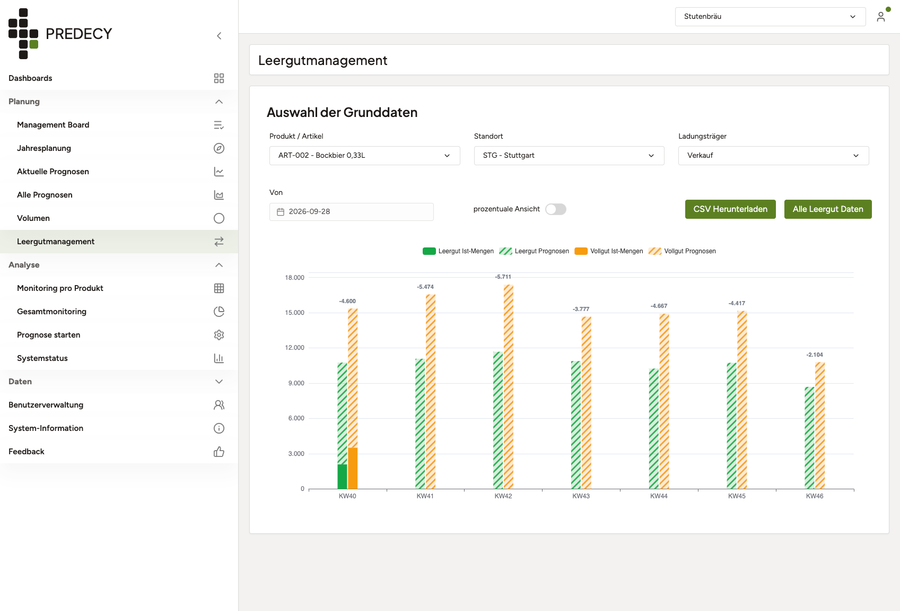This screenshot has width=900, height=611.
Task: Expand the Daten section
Action: coord(119,381)
